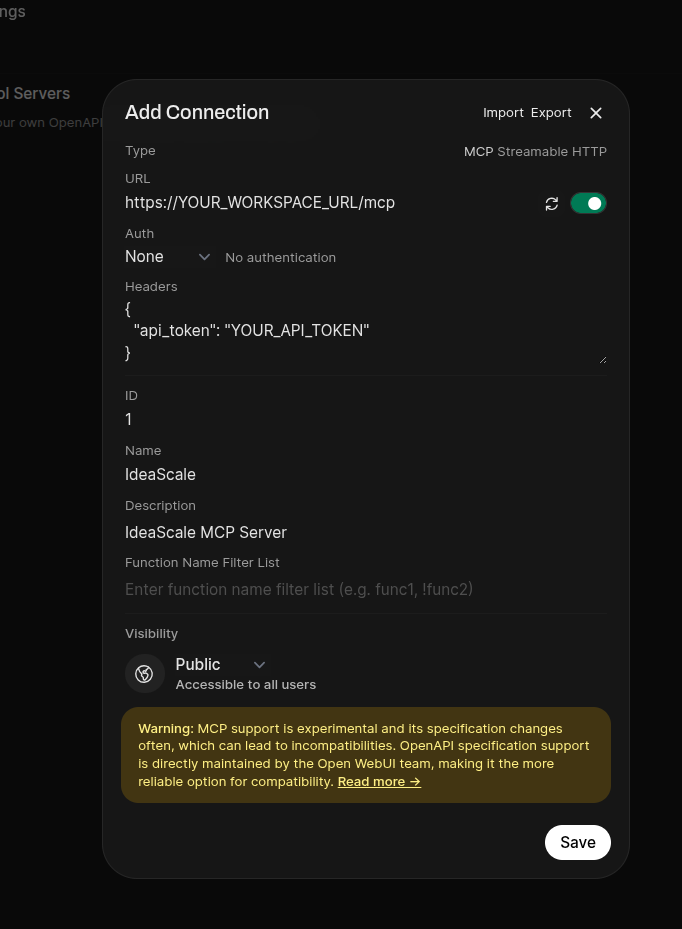The height and width of the screenshot is (929, 682).
Task: Click the Headers textarea resize handle
Action: [x=602, y=359]
